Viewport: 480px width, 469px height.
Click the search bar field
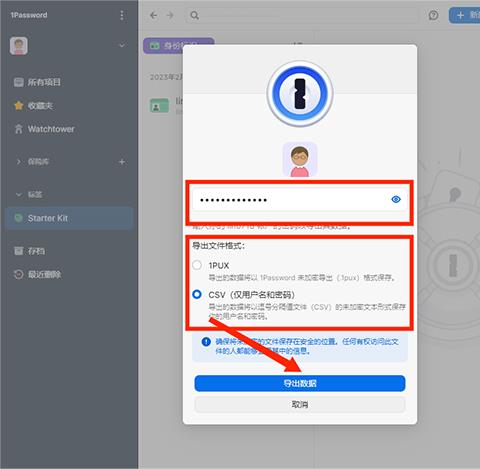coord(302,15)
